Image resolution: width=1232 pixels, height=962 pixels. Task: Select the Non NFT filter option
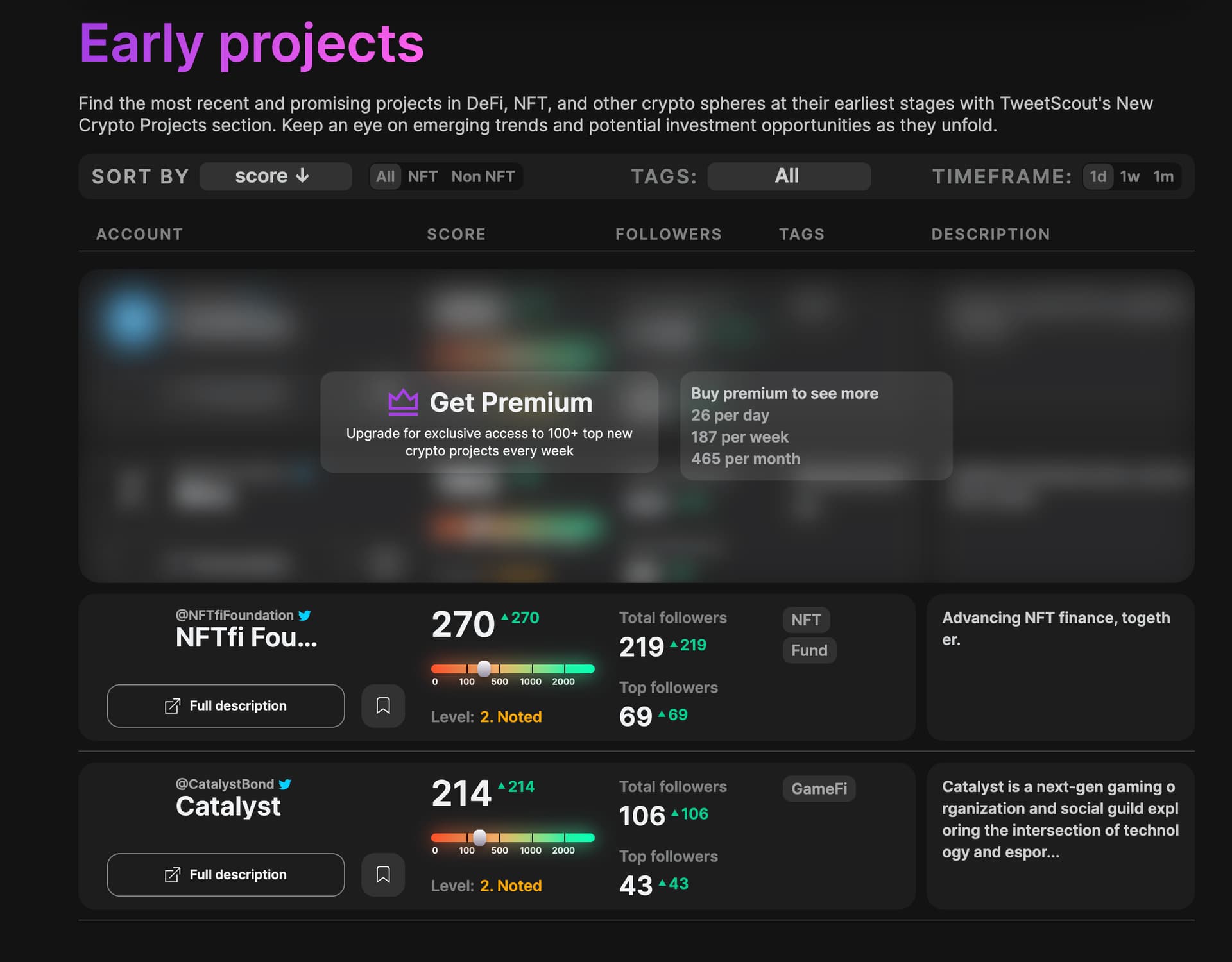coord(483,176)
